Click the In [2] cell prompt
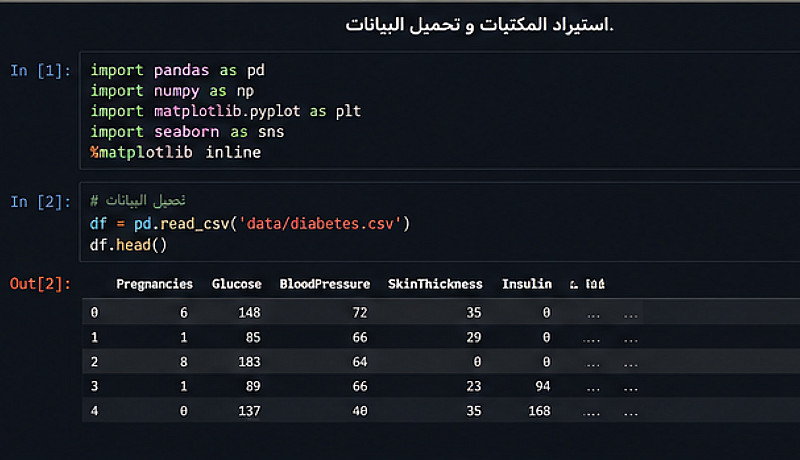This screenshot has height=460, width=800. pyautogui.click(x=40, y=202)
